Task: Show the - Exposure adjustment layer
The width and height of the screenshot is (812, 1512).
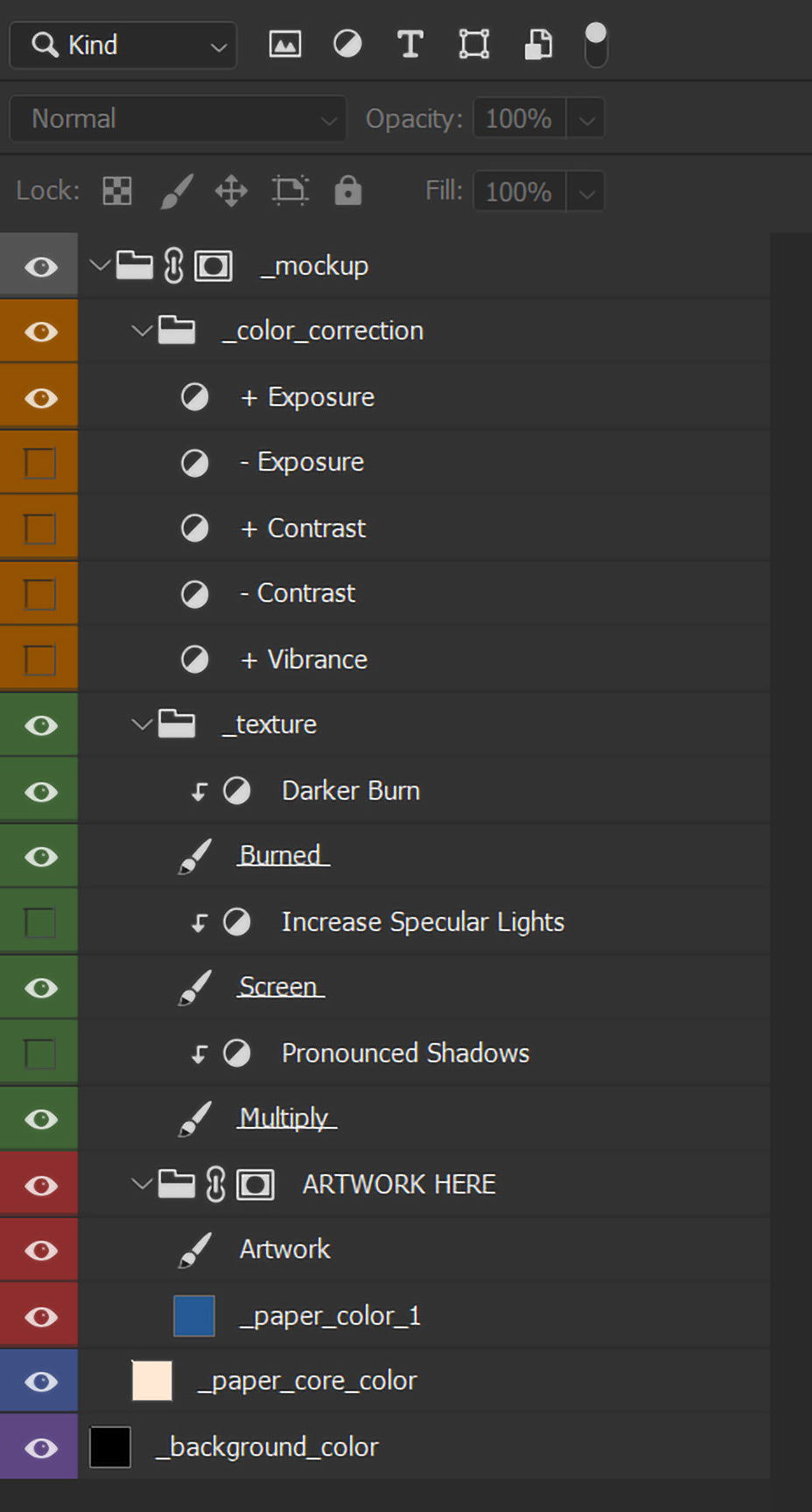Action: tap(39, 463)
